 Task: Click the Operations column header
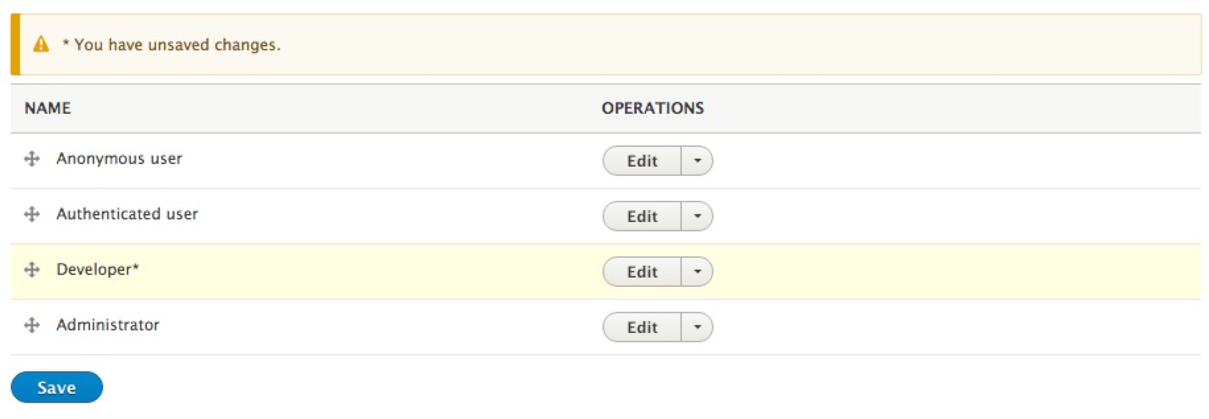653,108
